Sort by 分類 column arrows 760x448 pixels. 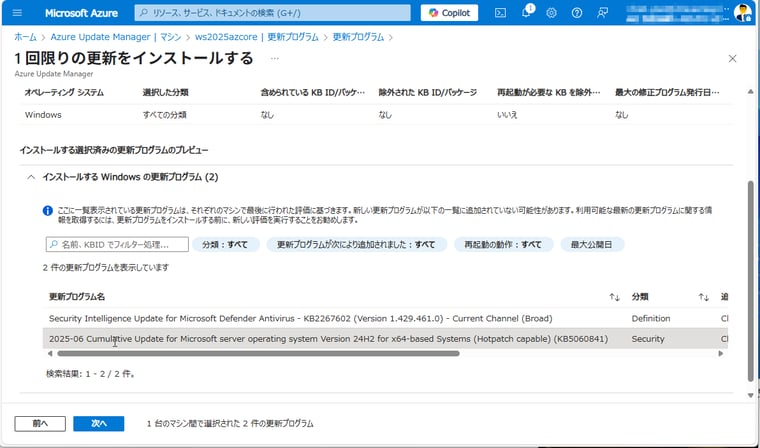(703, 297)
